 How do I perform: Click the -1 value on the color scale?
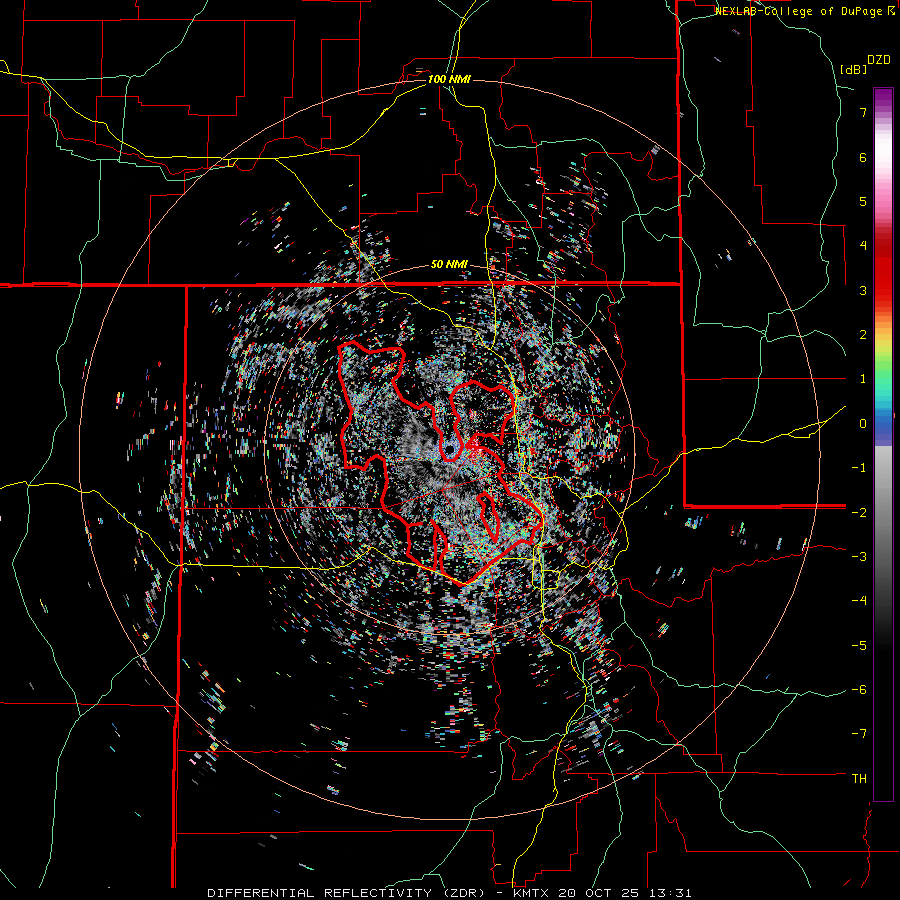pyautogui.click(x=859, y=468)
